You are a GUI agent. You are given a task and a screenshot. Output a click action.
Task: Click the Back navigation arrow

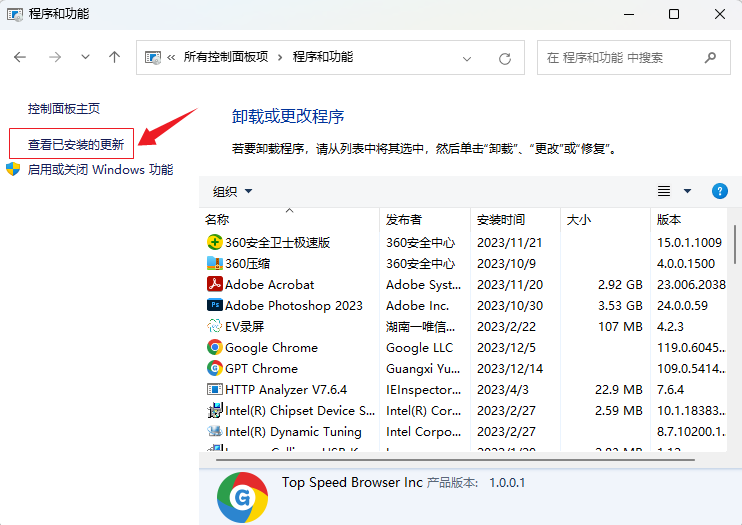20,57
